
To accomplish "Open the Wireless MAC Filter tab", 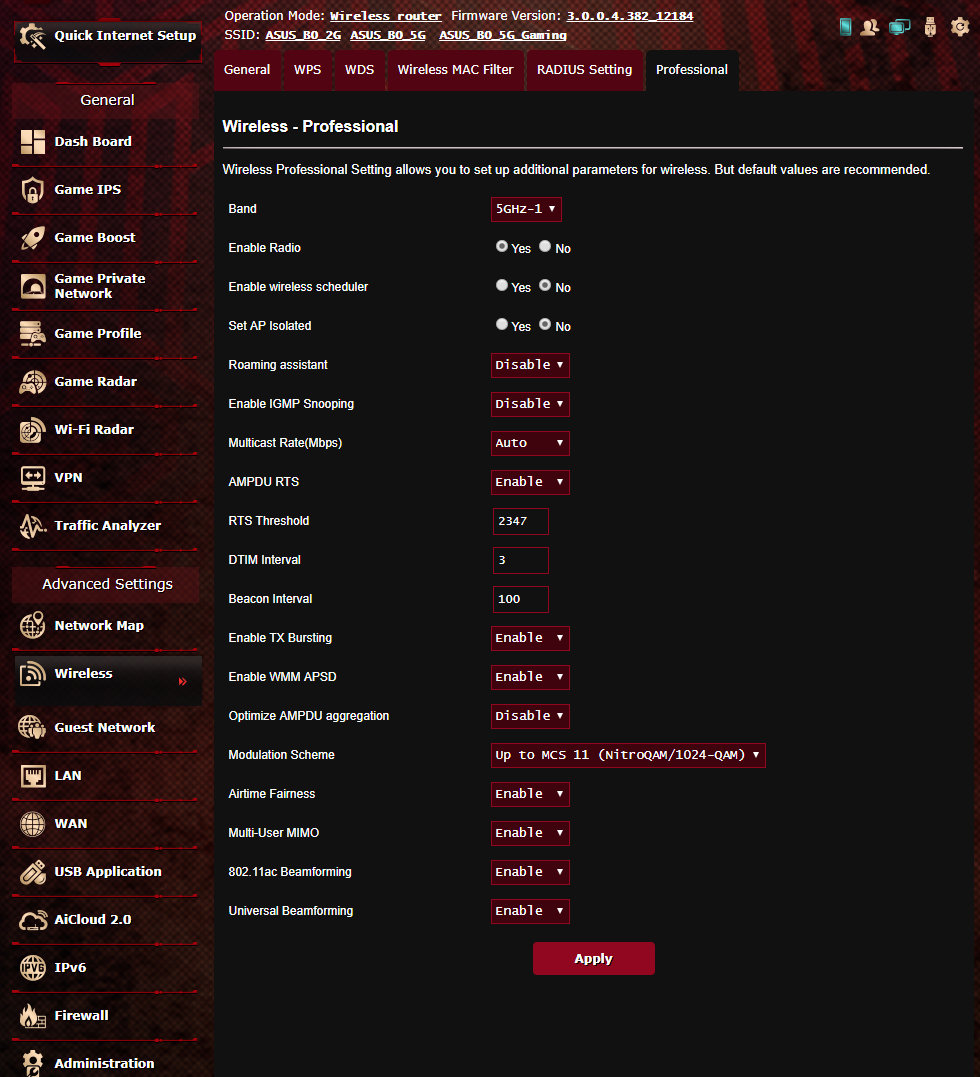I will tap(455, 70).
